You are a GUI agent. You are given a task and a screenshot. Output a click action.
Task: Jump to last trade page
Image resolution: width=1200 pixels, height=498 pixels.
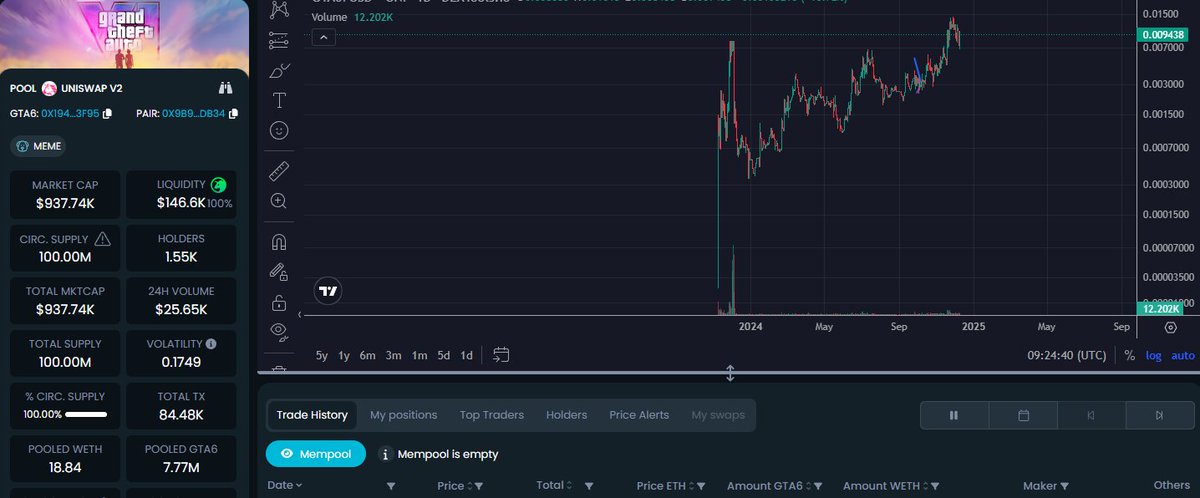(x=1159, y=415)
